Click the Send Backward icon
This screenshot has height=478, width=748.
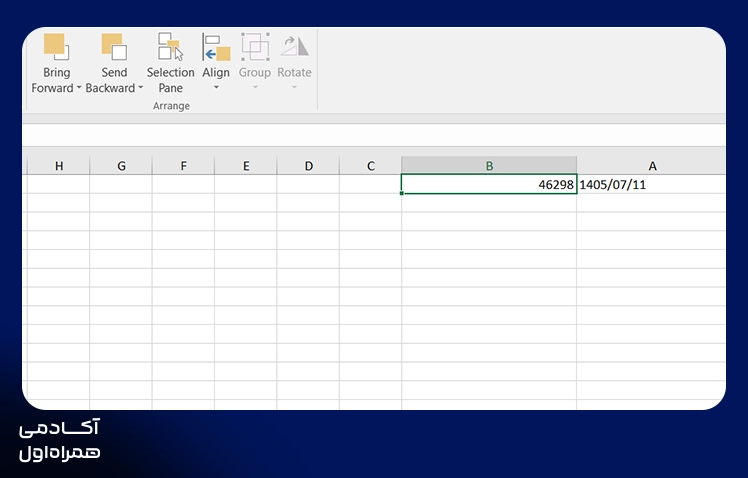click(x=114, y=47)
